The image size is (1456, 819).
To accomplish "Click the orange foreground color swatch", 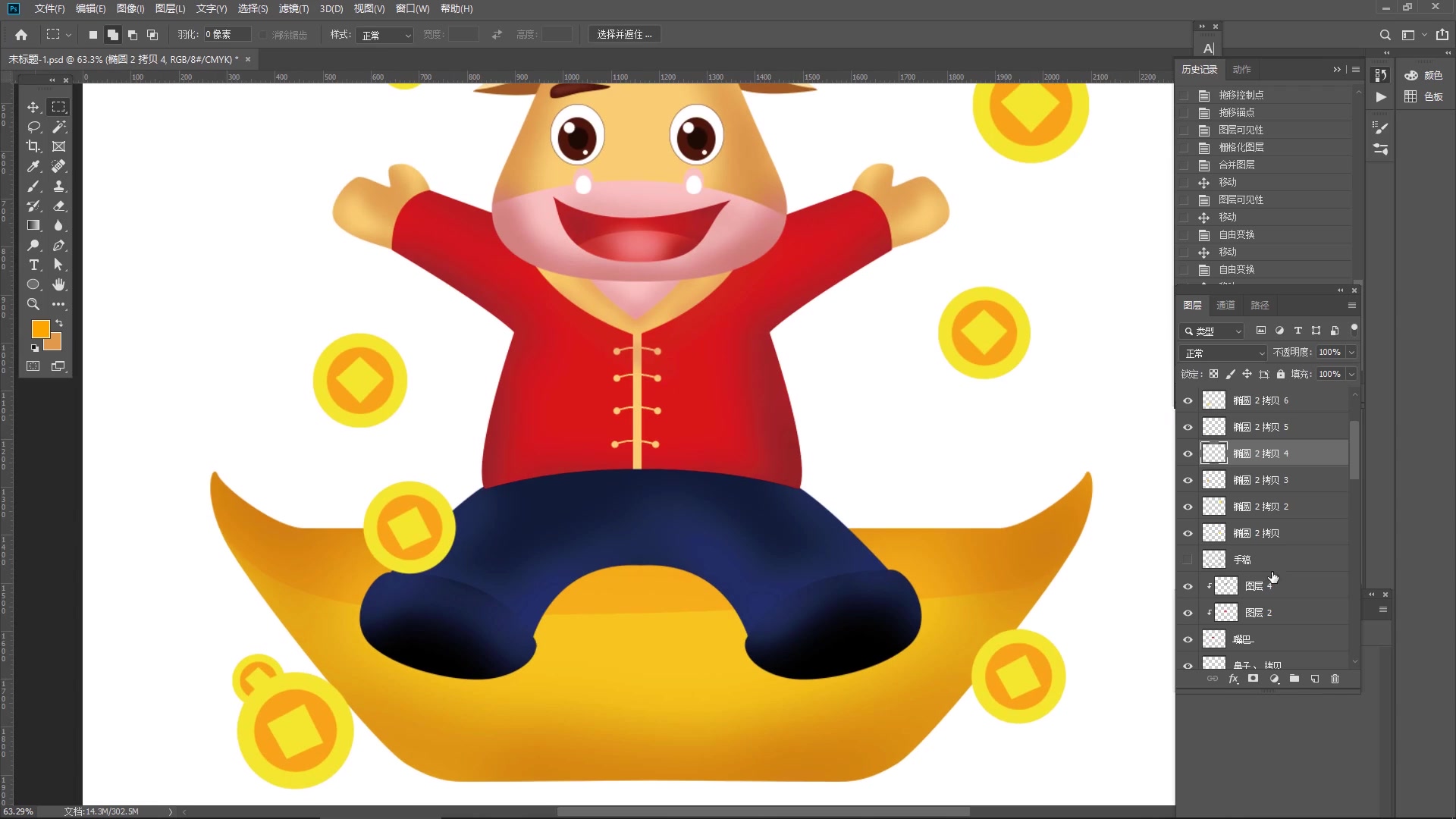I will point(40,328).
